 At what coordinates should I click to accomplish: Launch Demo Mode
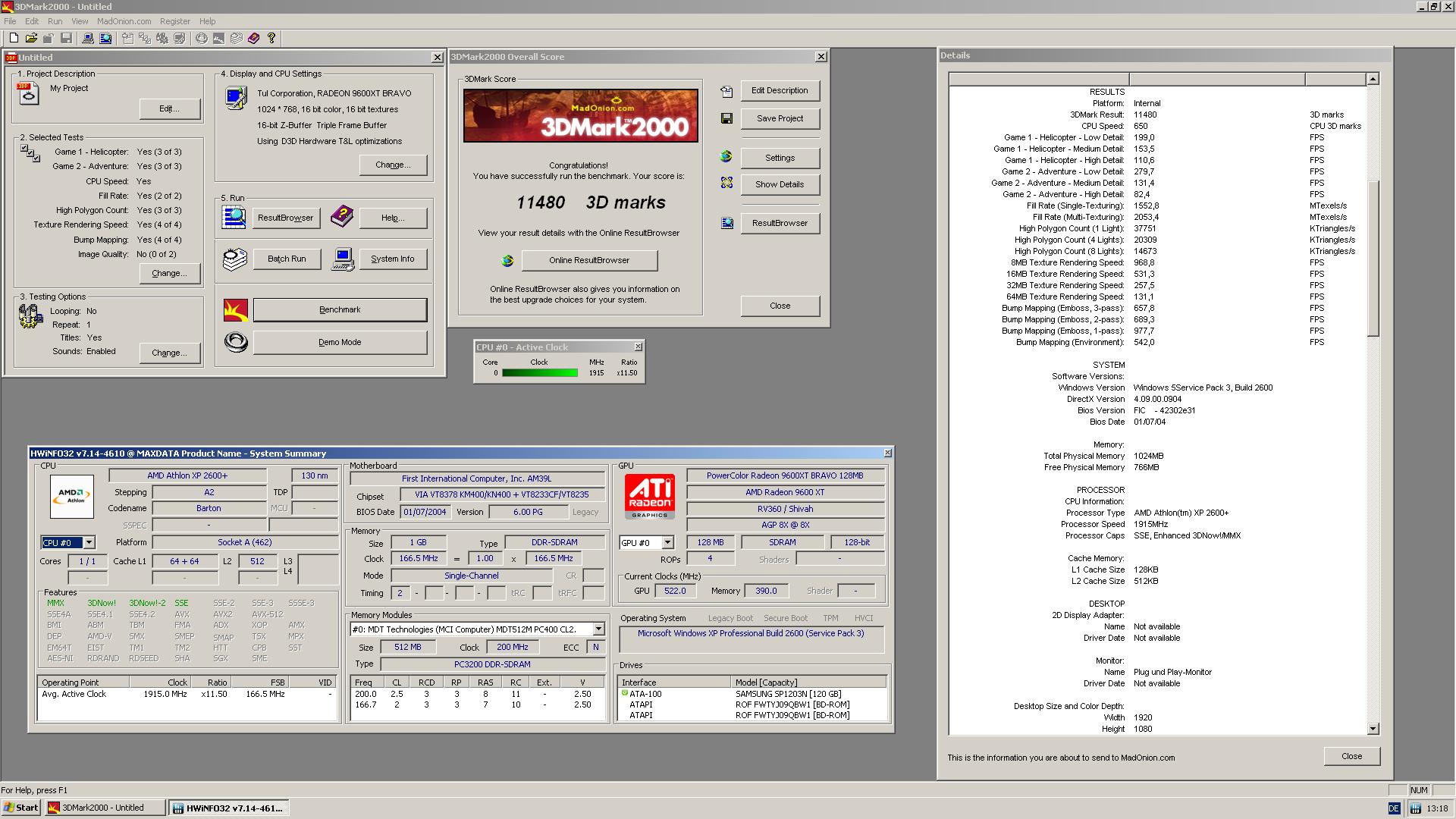point(340,342)
